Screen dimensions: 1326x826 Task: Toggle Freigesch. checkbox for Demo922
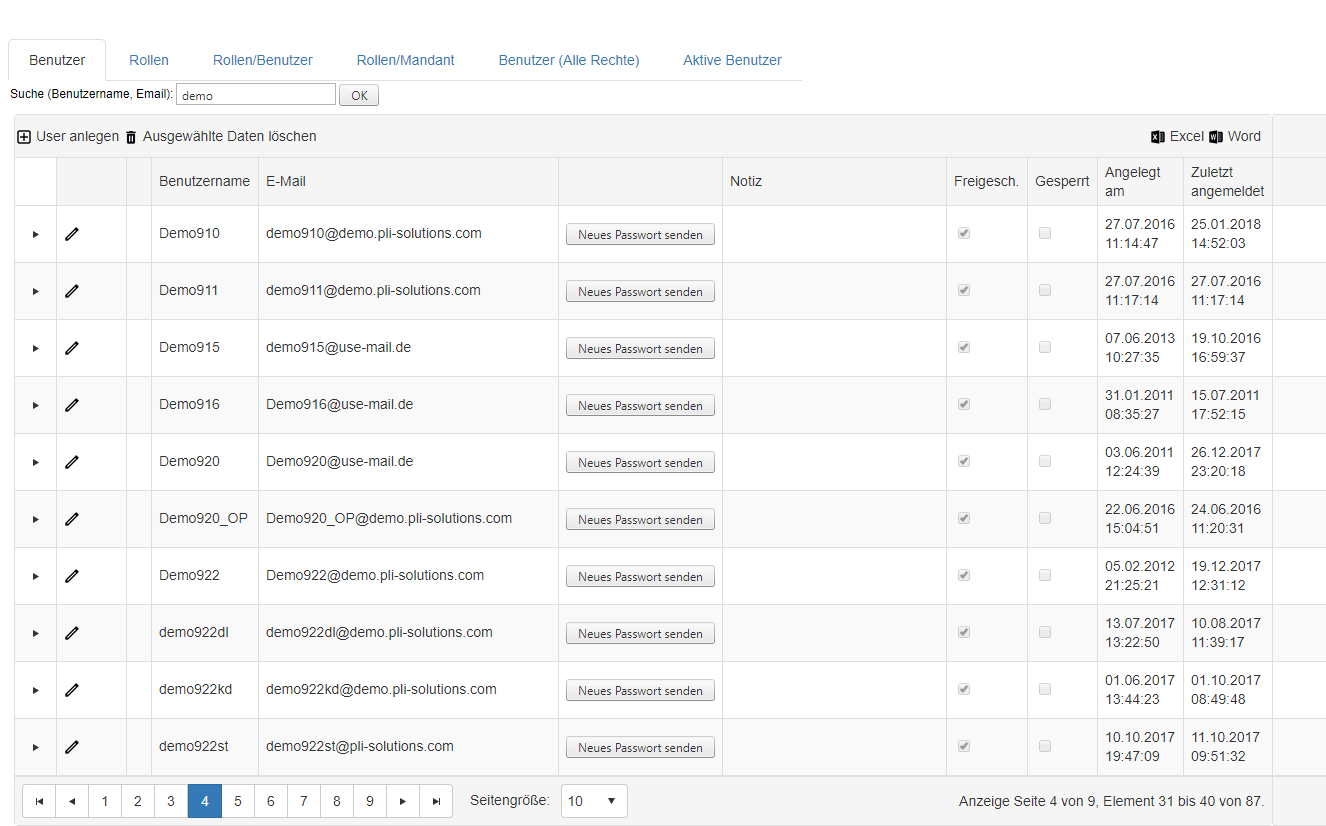(x=964, y=575)
